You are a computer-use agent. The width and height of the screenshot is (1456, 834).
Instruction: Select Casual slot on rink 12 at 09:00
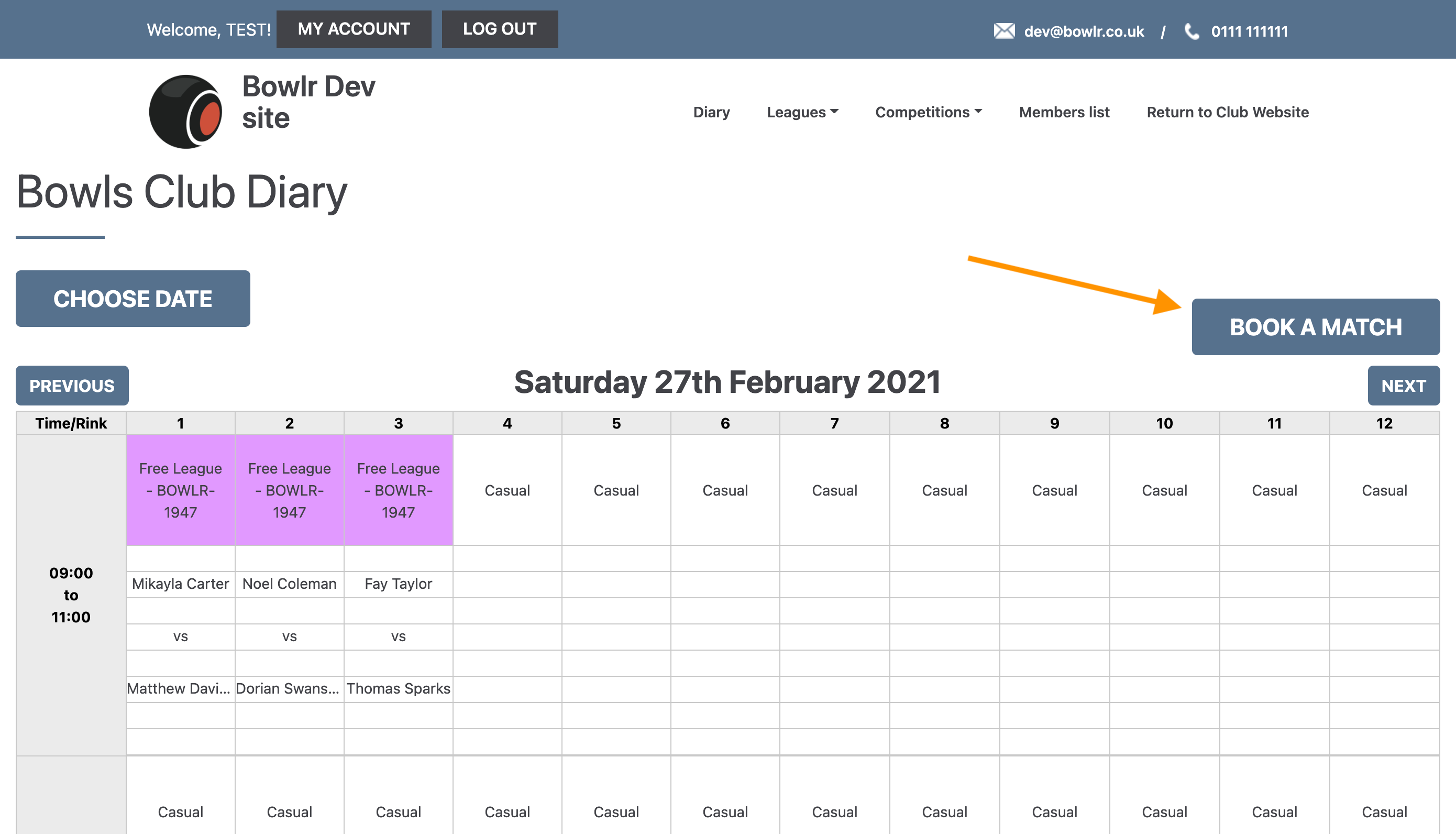1384,490
